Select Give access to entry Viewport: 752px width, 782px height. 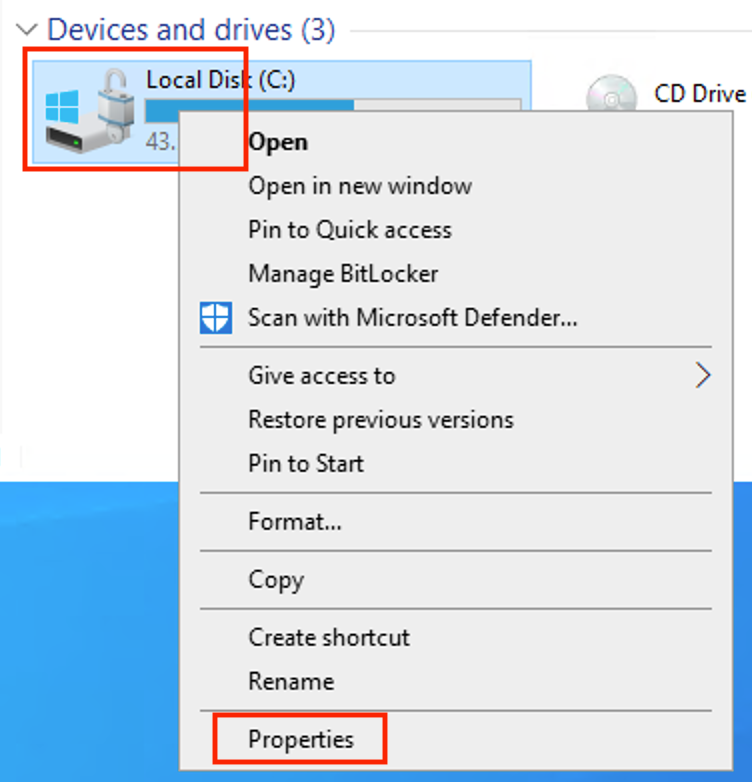455,376
